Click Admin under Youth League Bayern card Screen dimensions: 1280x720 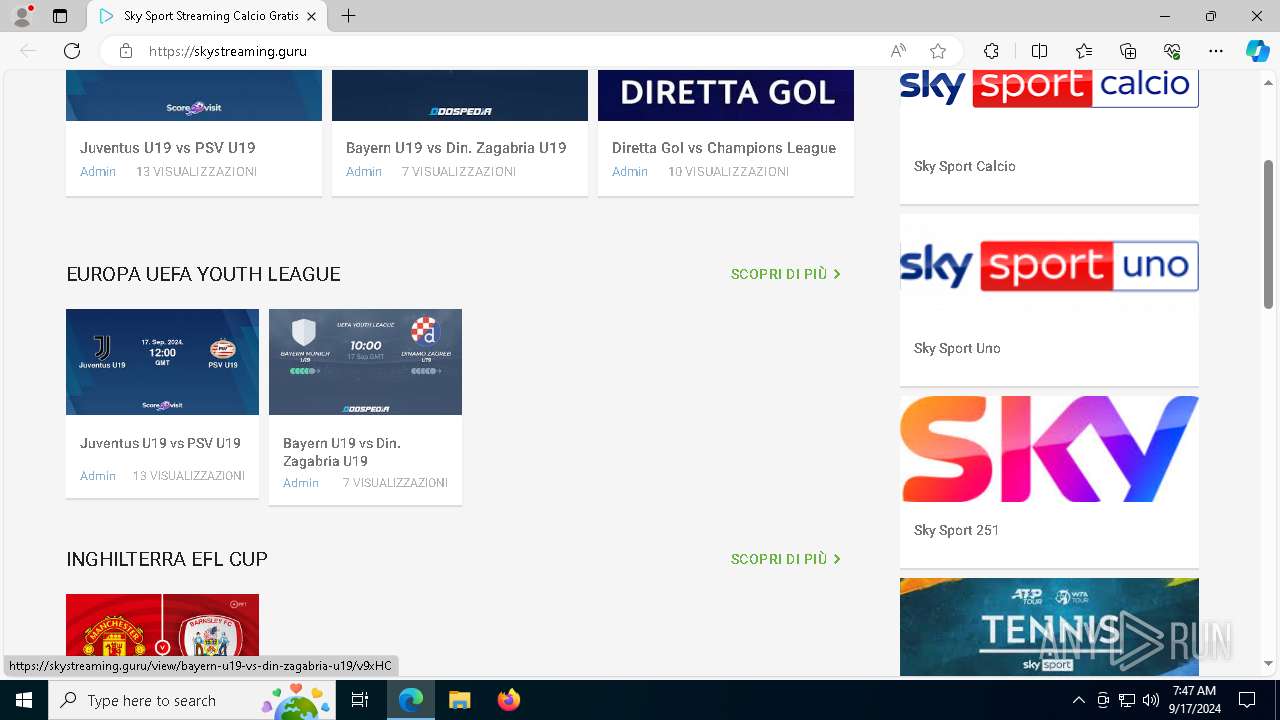pos(301,483)
